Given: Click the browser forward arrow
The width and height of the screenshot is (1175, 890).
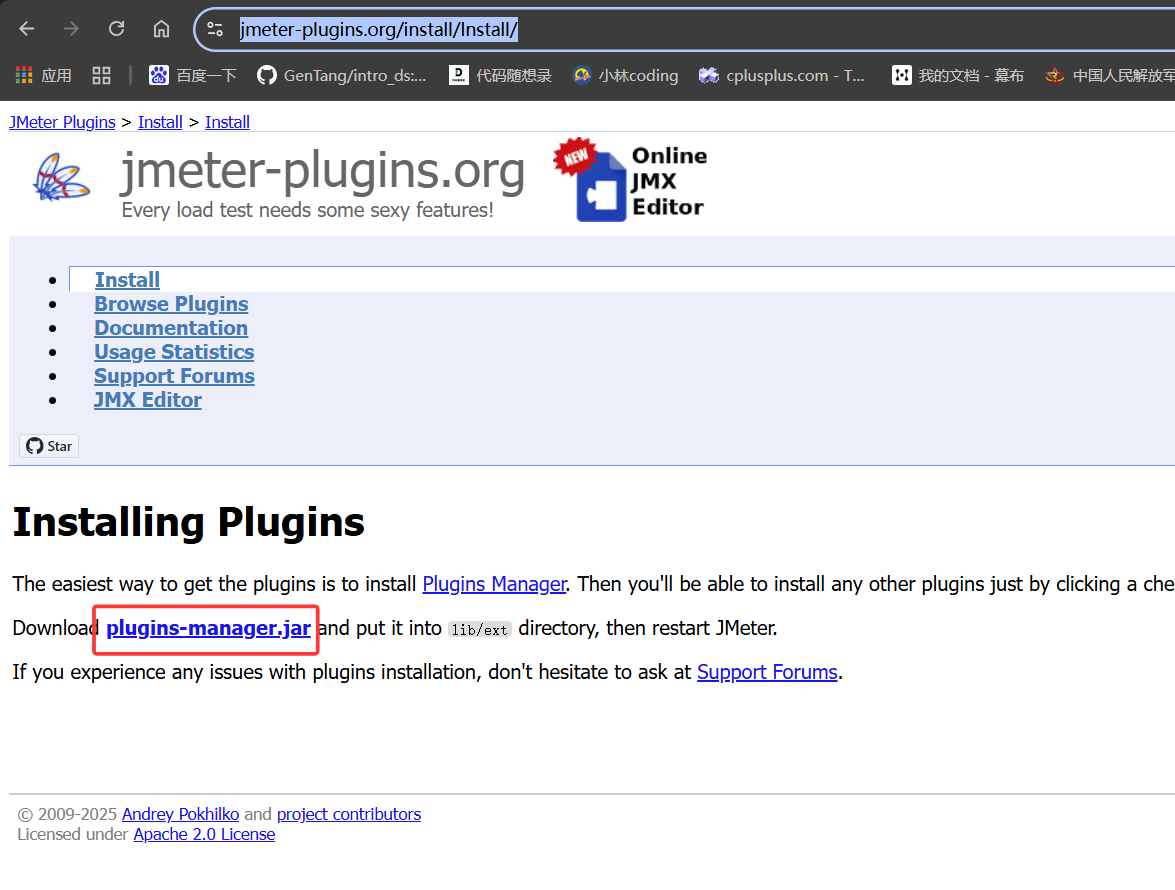Looking at the screenshot, I should tap(71, 29).
